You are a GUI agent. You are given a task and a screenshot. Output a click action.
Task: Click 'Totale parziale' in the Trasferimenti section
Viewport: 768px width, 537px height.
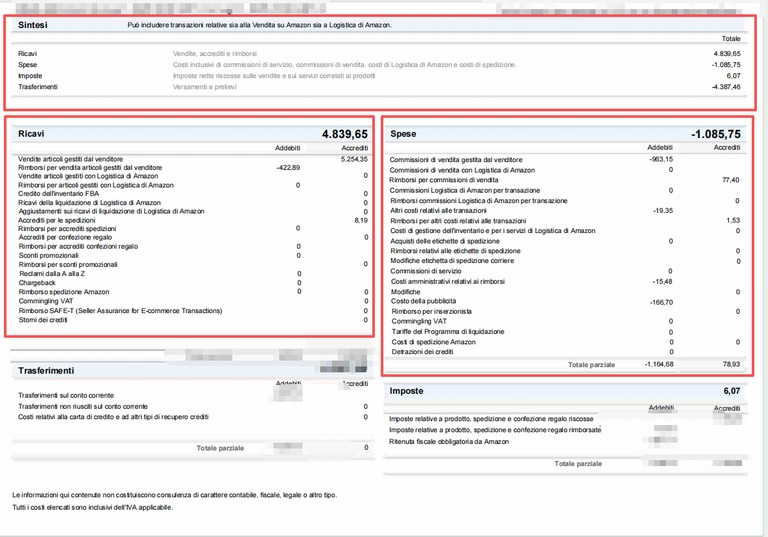click(220, 448)
